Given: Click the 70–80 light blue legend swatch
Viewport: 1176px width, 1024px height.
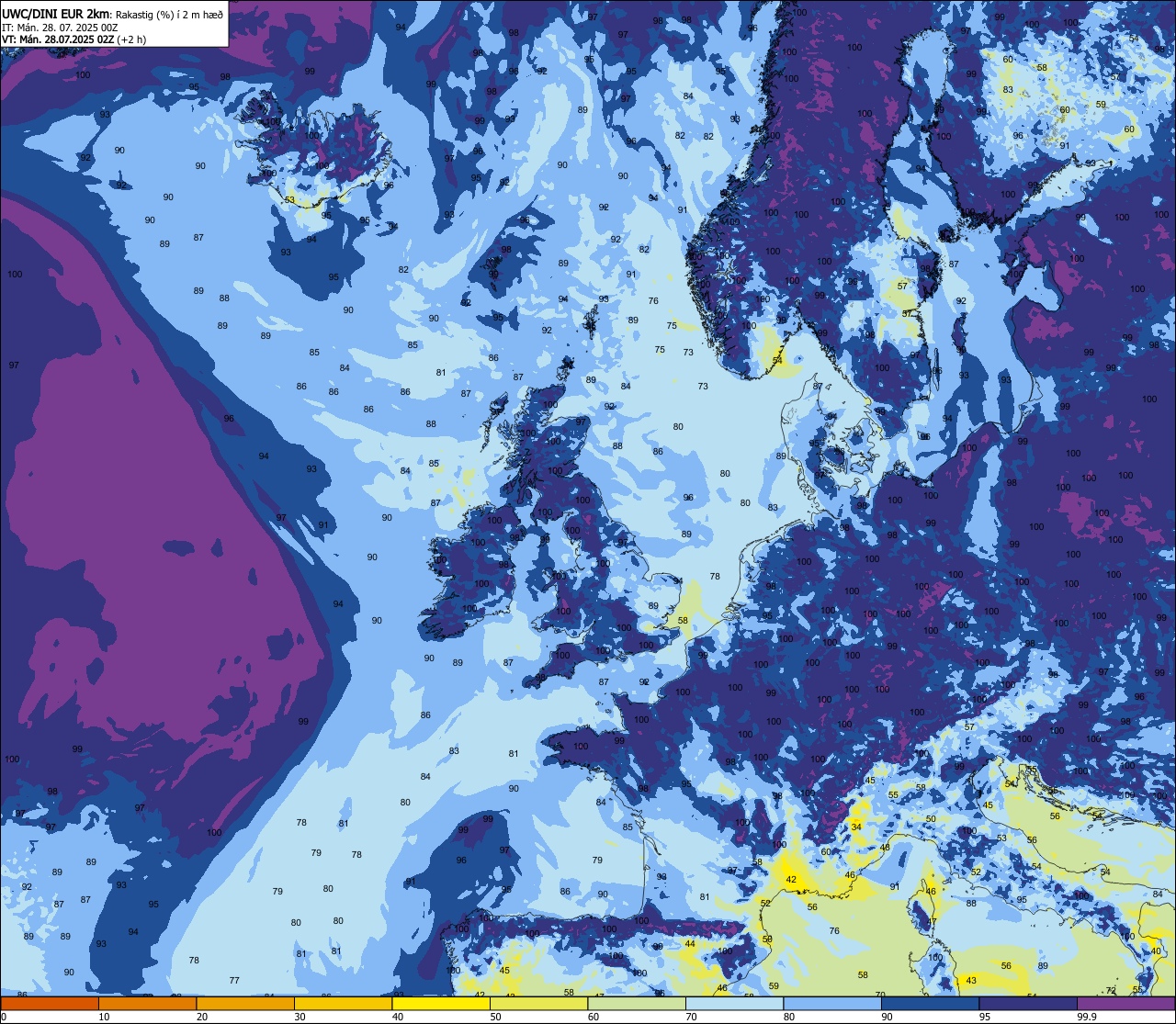Looking at the screenshot, I should [x=734, y=1004].
